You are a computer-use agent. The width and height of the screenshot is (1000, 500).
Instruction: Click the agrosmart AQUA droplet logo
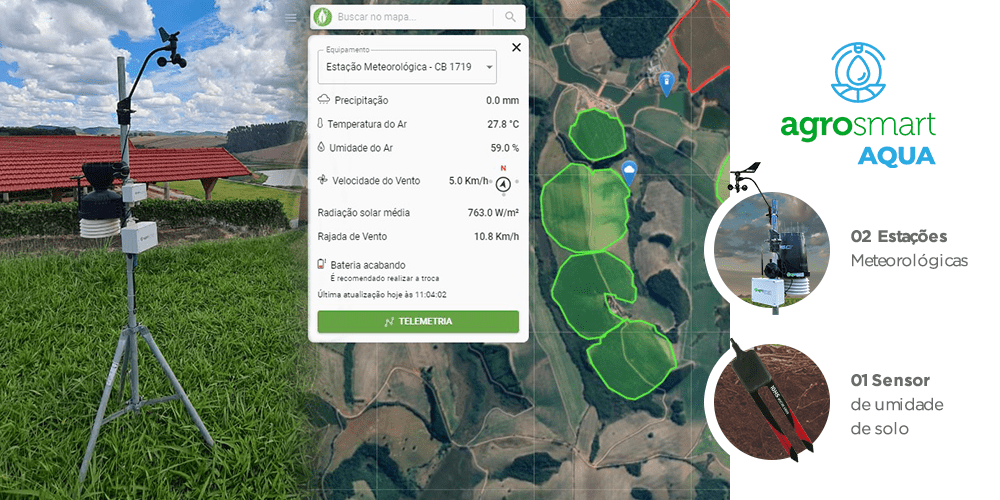click(858, 71)
